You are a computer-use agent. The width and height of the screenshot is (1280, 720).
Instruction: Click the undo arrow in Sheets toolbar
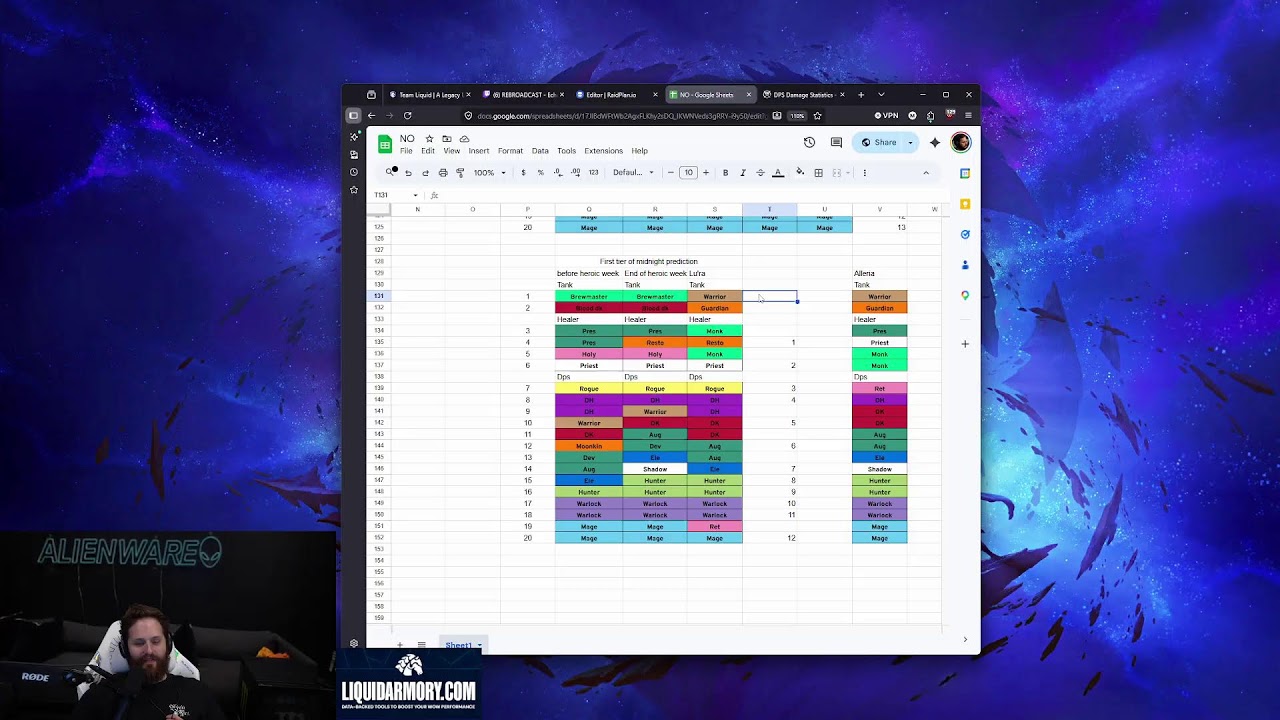[408, 172]
